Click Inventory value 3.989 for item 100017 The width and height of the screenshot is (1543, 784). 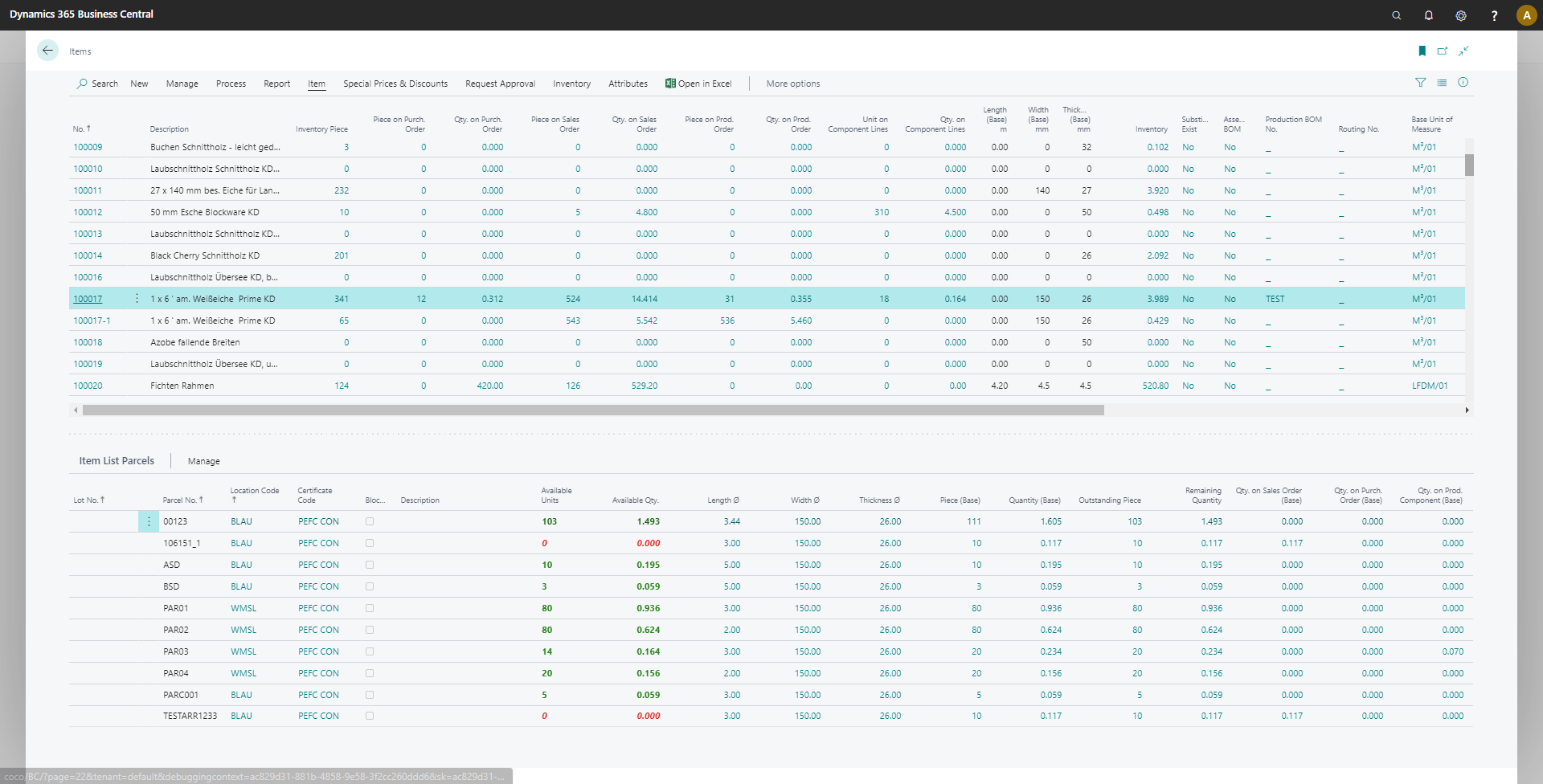click(x=1157, y=299)
